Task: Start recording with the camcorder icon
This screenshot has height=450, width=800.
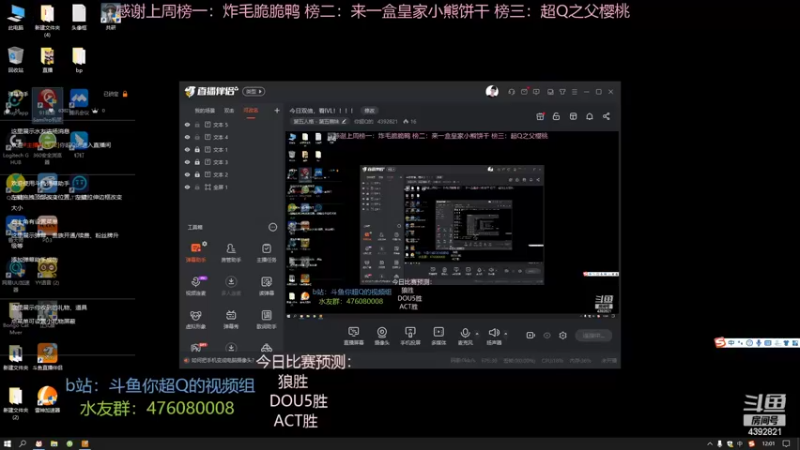Action: pyautogui.click(x=531, y=335)
